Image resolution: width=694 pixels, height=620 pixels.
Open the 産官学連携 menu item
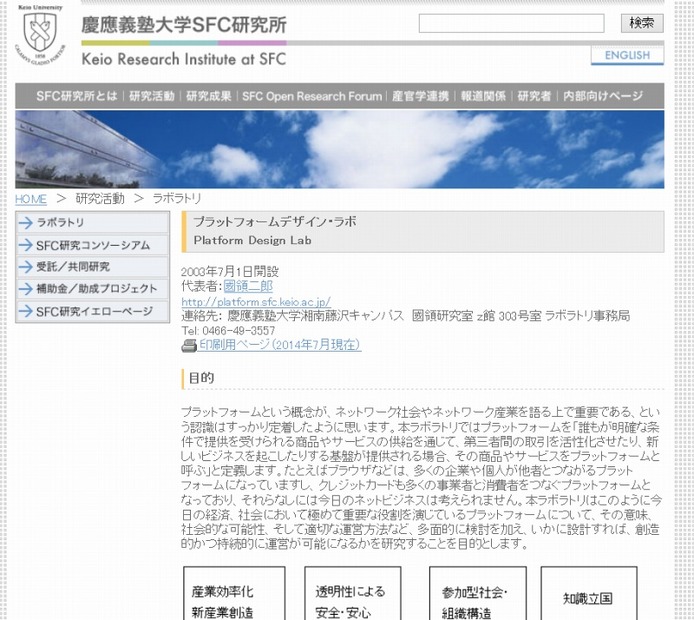[420, 96]
